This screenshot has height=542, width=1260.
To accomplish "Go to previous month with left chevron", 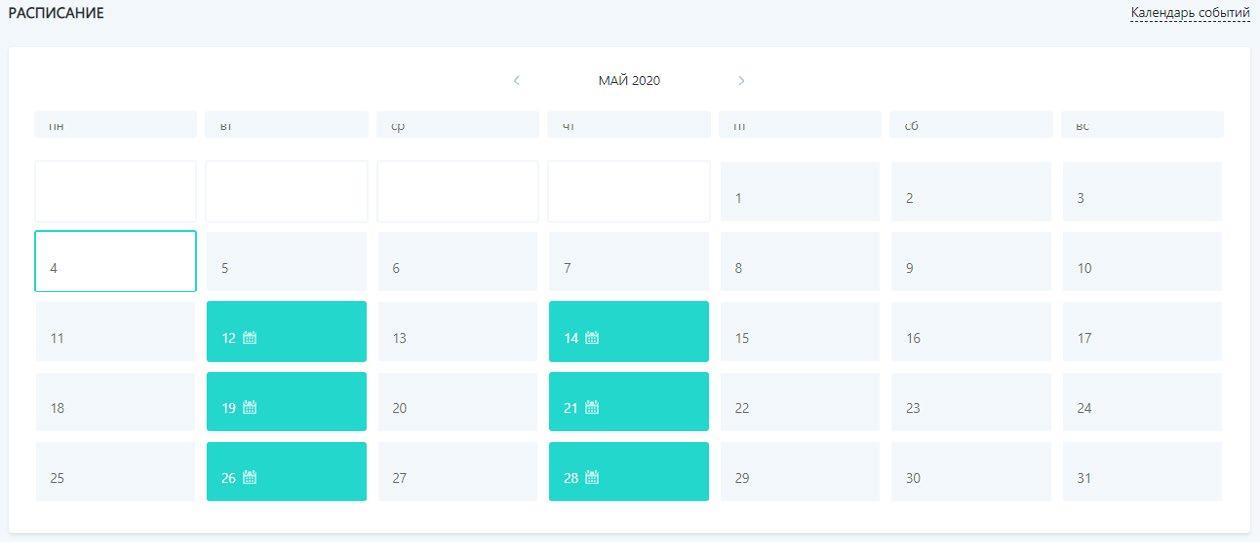I will (516, 81).
